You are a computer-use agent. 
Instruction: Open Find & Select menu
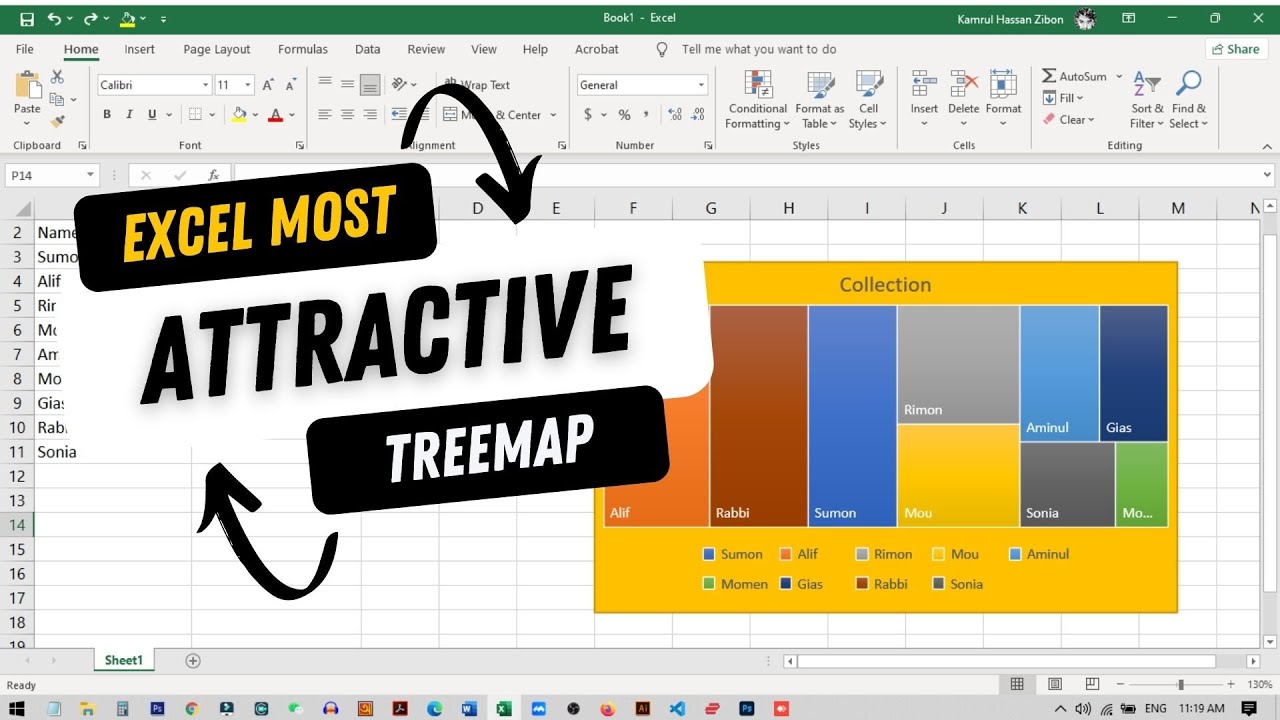(x=1189, y=100)
